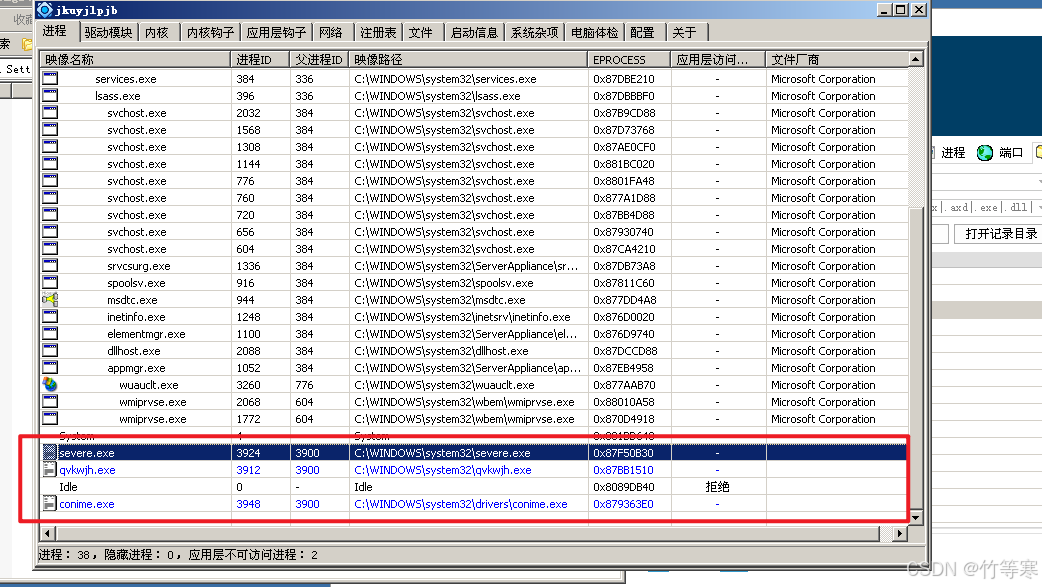
Task: Click the globe icon beside 端口
Action: point(985,152)
